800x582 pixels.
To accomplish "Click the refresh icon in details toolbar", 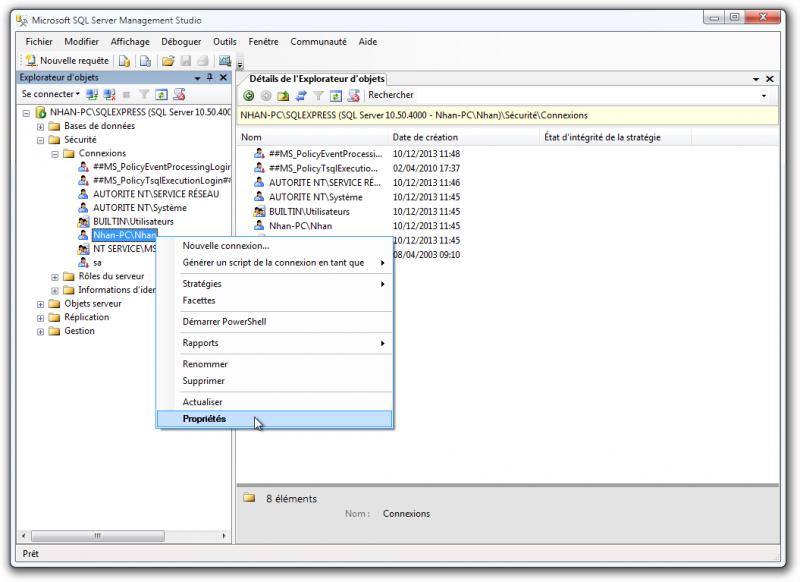I will (336, 95).
